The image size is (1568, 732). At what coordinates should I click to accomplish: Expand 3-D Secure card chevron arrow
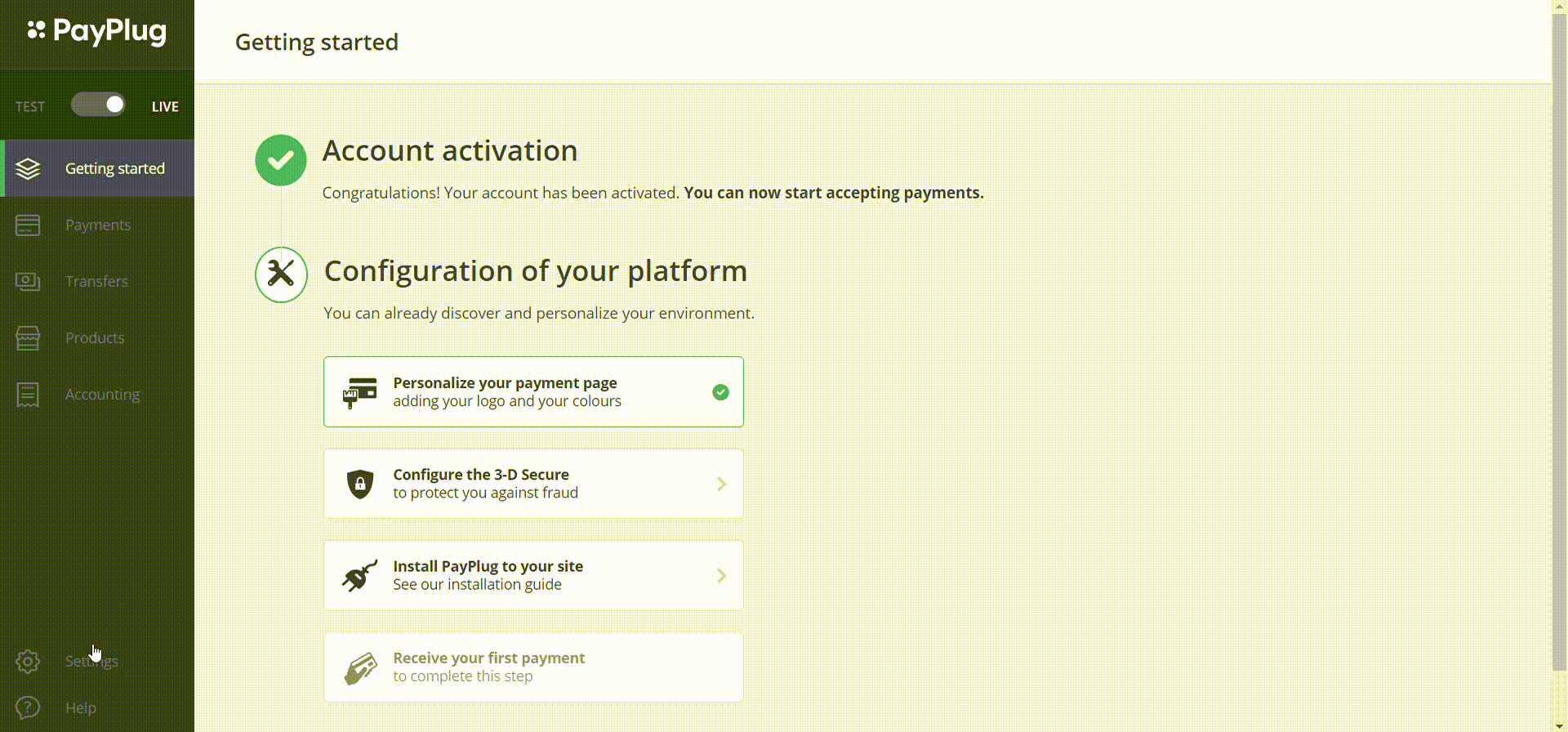tap(721, 484)
